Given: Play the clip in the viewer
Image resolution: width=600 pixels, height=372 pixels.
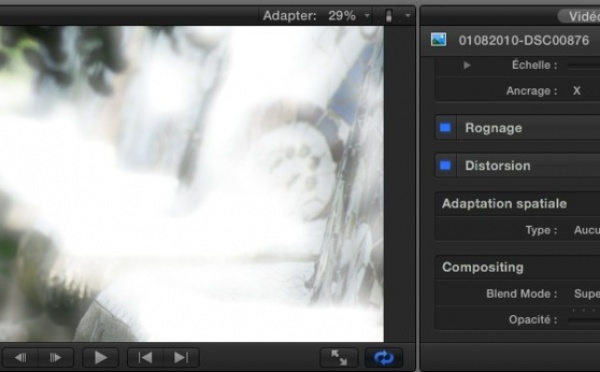Looking at the screenshot, I should (x=101, y=358).
